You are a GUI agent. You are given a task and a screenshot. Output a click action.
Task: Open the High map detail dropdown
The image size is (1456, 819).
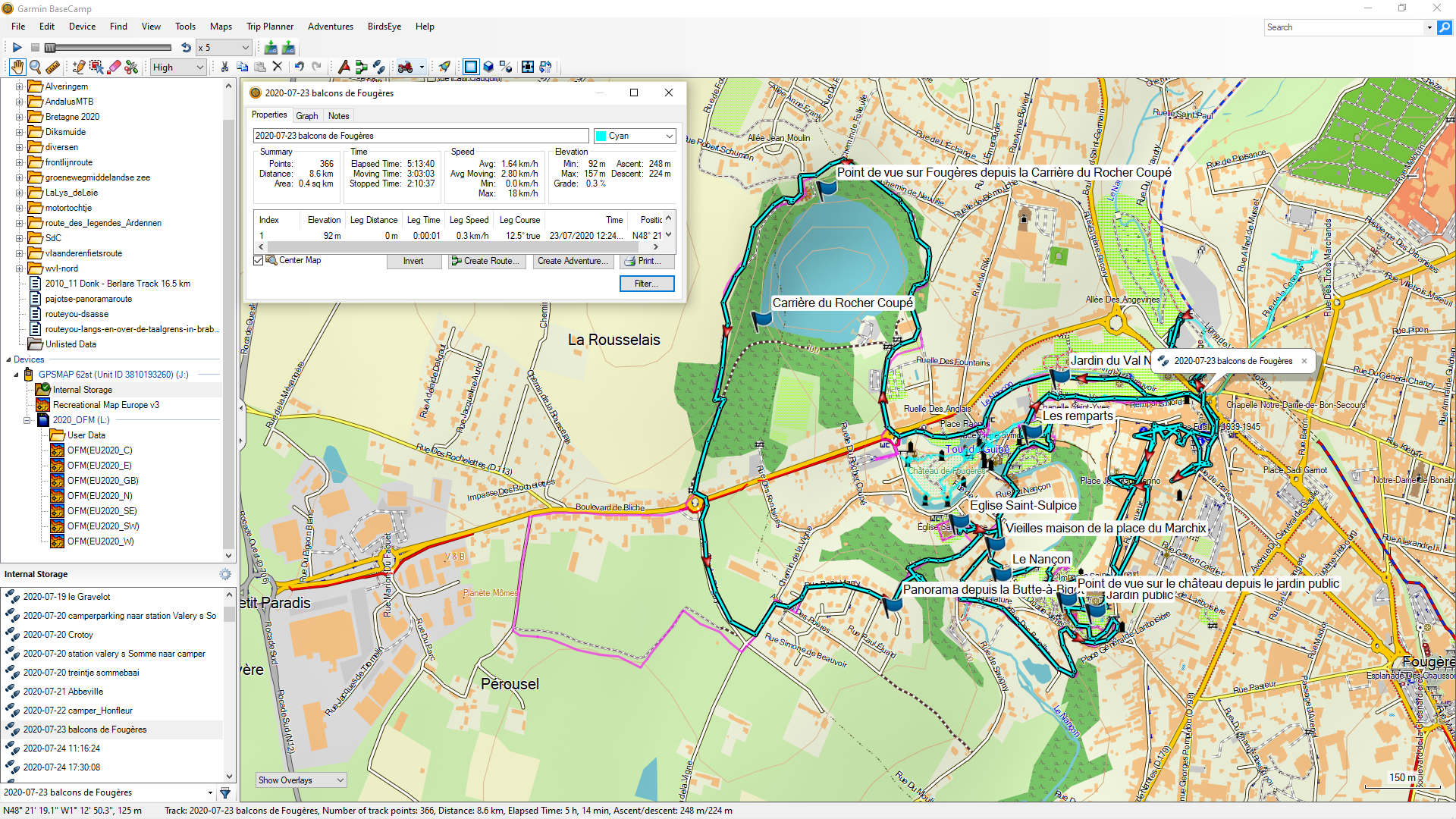pos(178,67)
